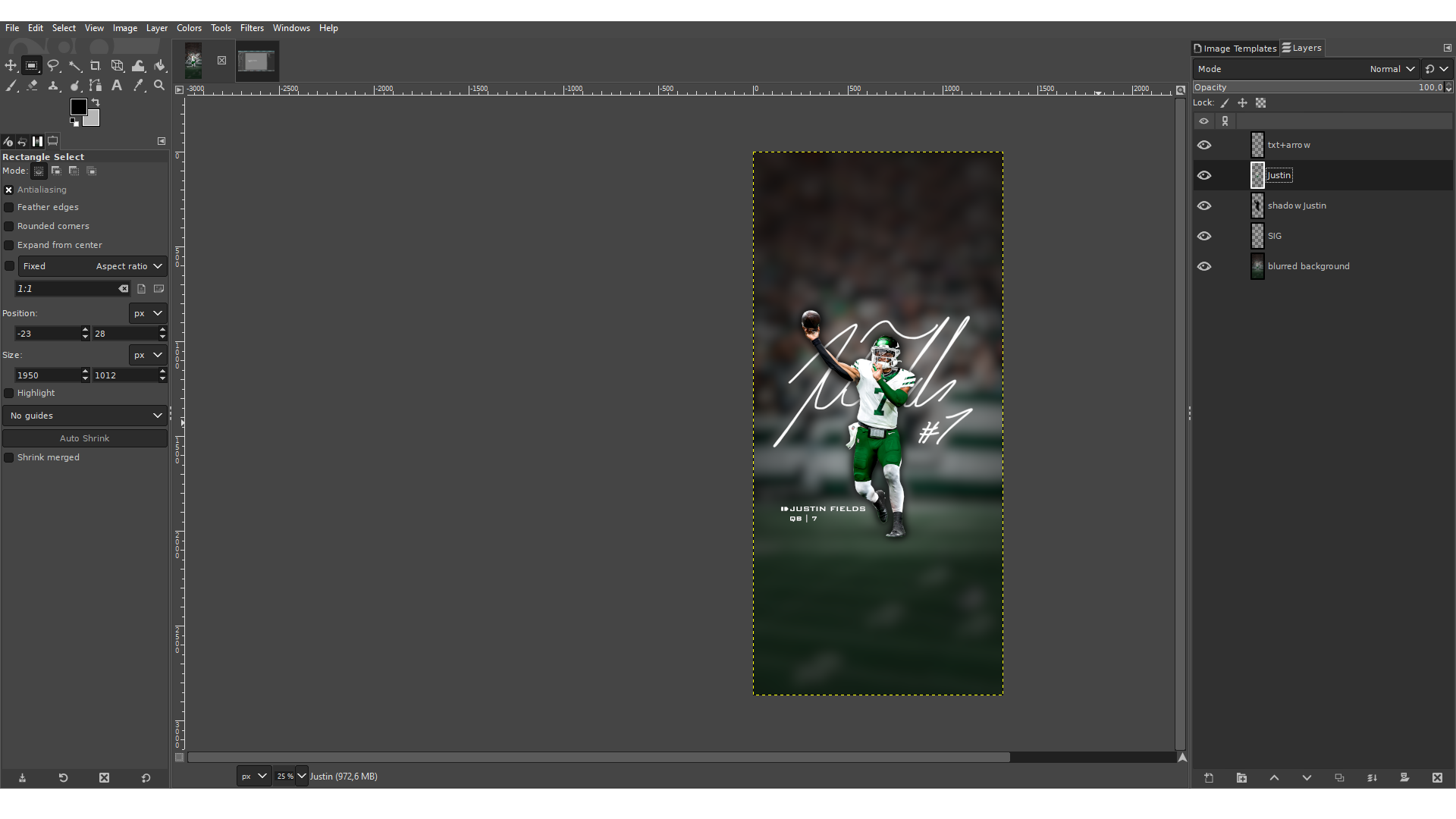
Task: Select the Warp Transform tool
Action: pos(138,66)
